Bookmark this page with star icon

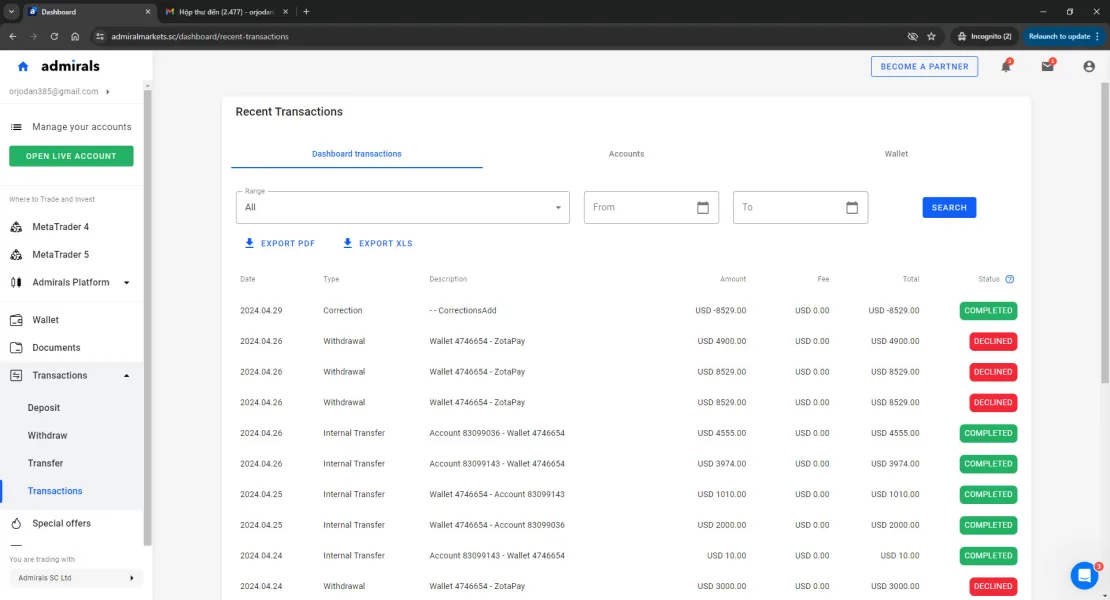click(932, 36)
